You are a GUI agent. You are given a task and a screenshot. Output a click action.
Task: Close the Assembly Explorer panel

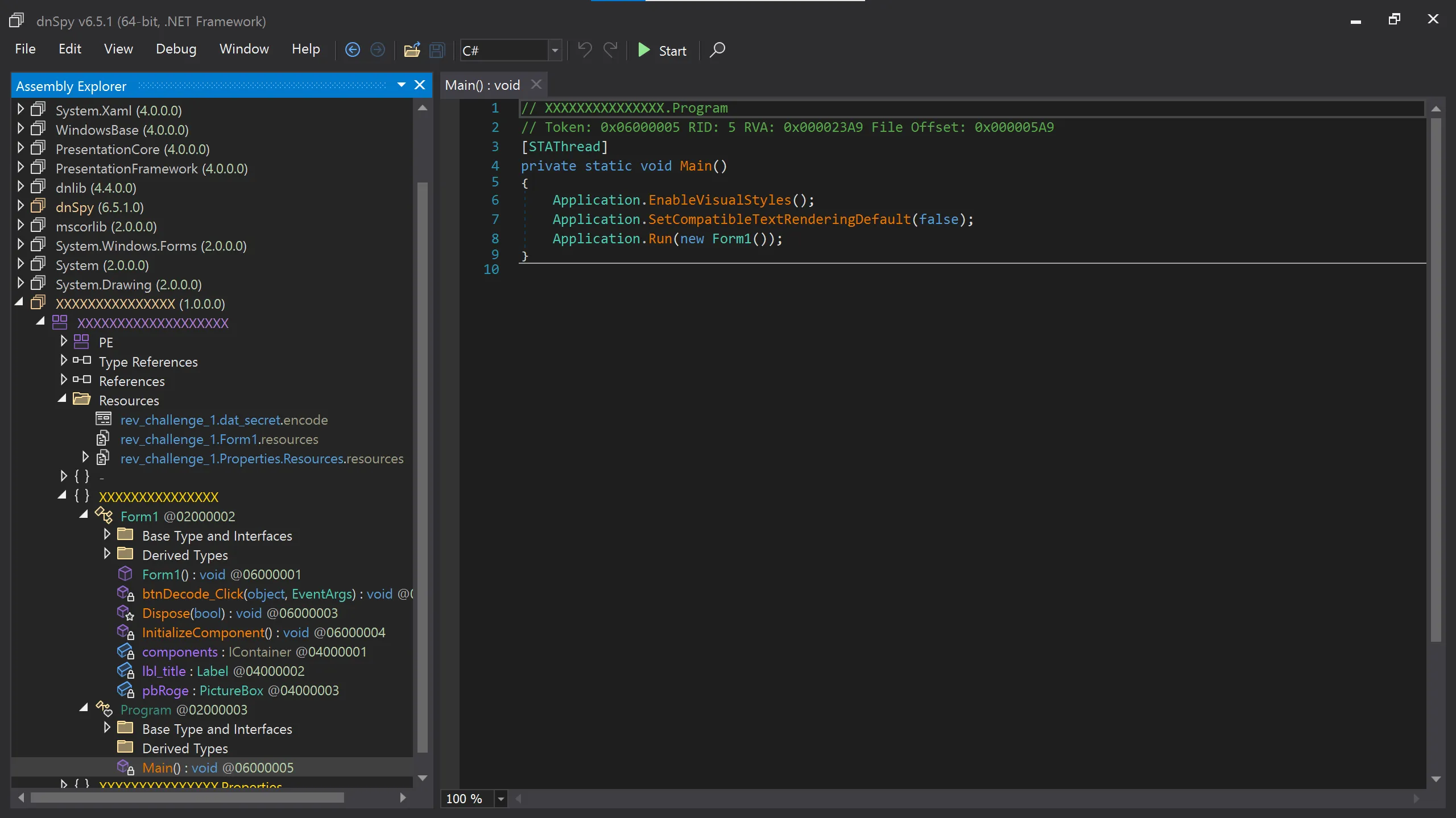(x=420, y=85)
